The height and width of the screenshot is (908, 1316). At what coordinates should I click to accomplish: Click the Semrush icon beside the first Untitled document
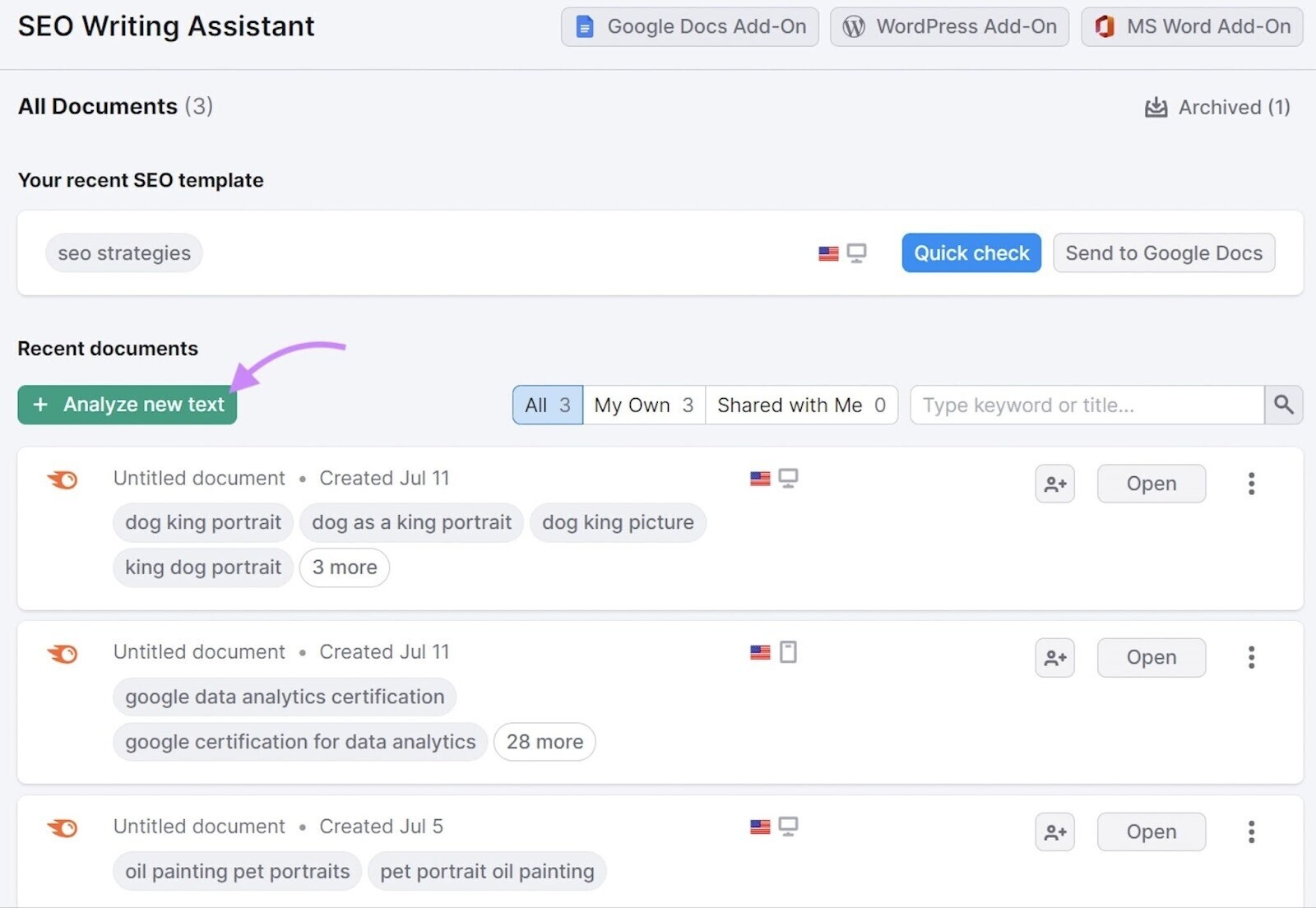pos(62,479)
